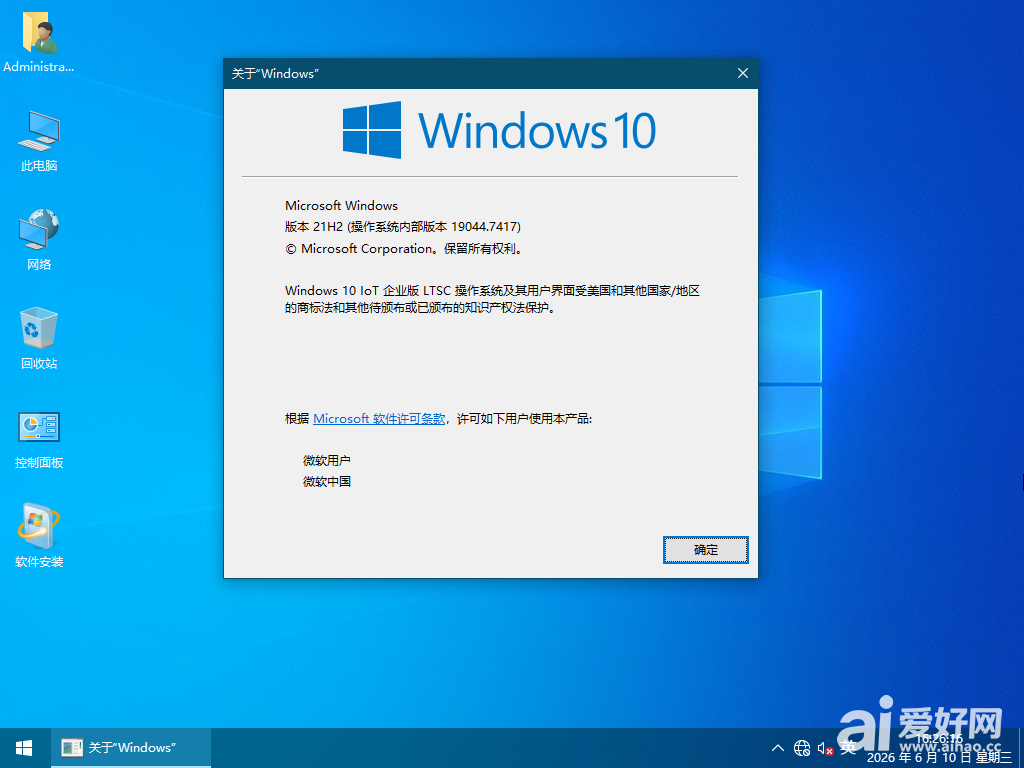Open the 回收站 recycle bin icon
Screen dimensions: 1024x768
[39, 338]
